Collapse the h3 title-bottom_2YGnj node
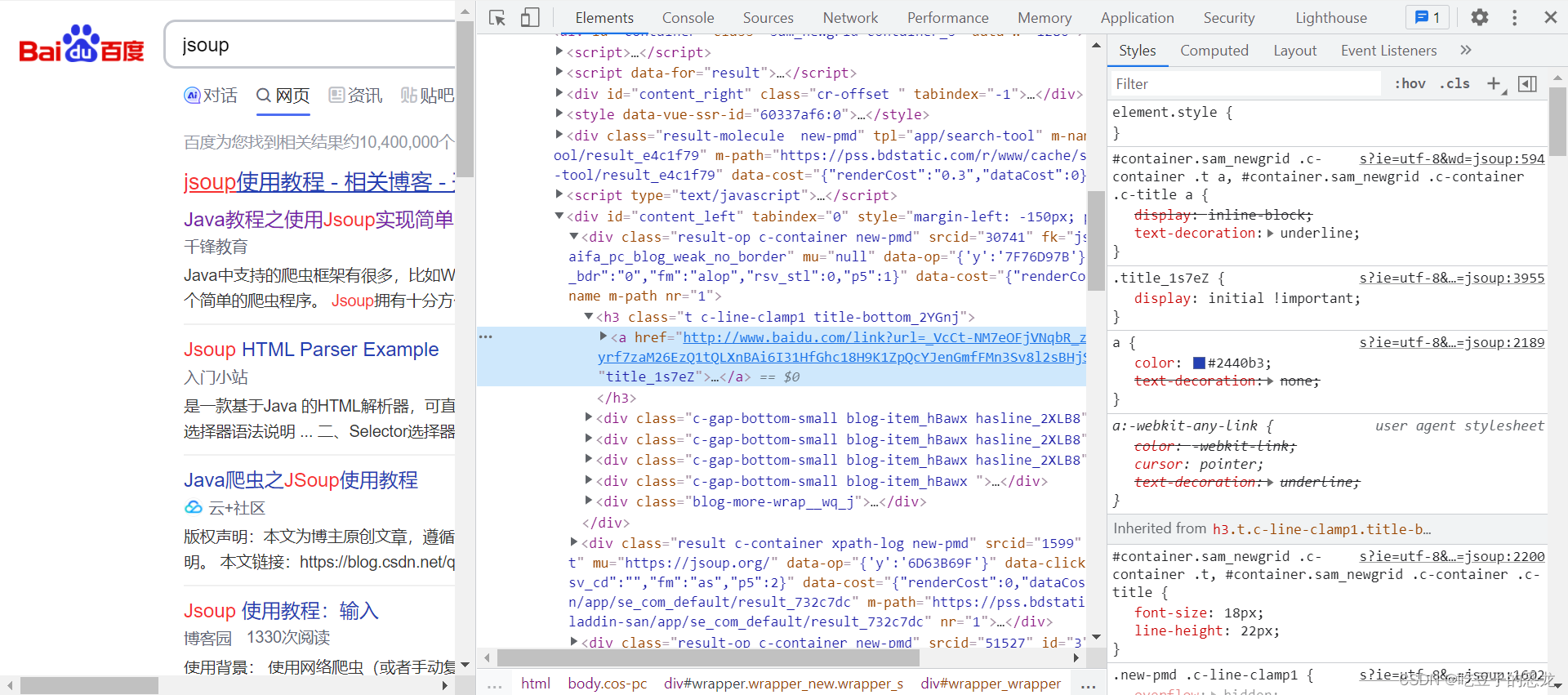 point(588,316)
